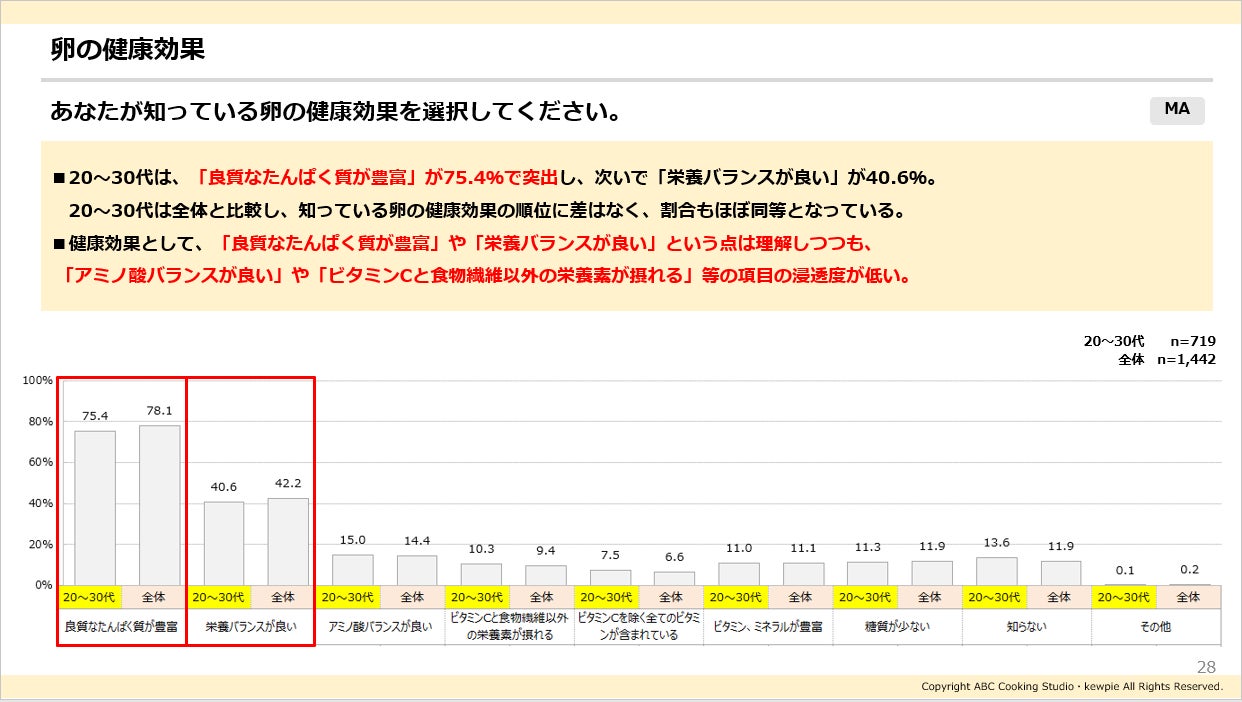The height and width of the screenshot is (702, 1242).
Task: Click the value label 11.0
Action: click(x=739, y=548)
